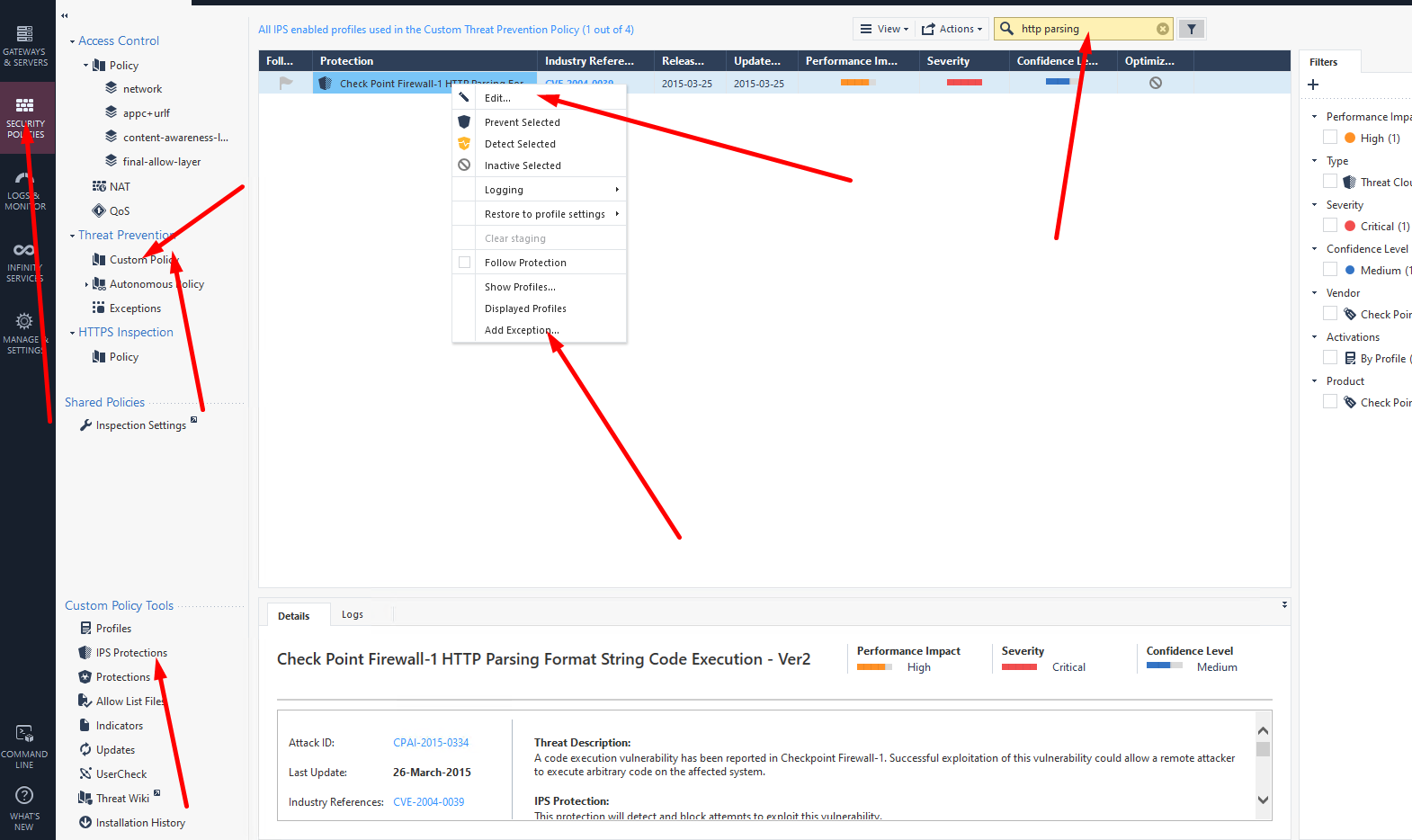This screenshot has height=840, width=1412.
Task: Open Logs & Monitor view icon
Action: point(25,179)
